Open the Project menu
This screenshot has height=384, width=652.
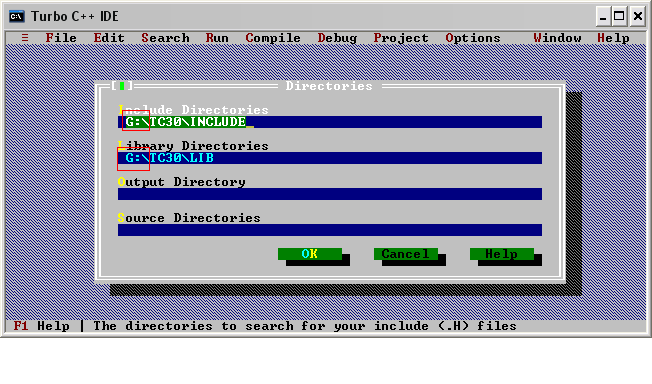click(x=401, y=38)
